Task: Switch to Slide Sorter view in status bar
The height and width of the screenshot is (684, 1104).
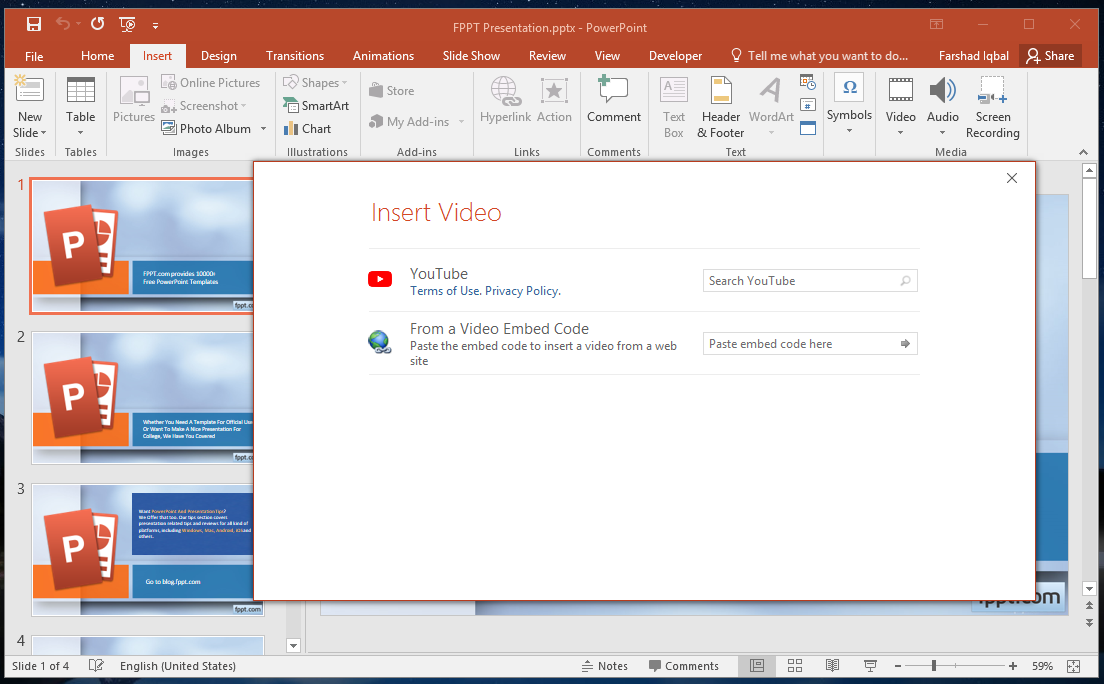Action: [x=795, y=666]
